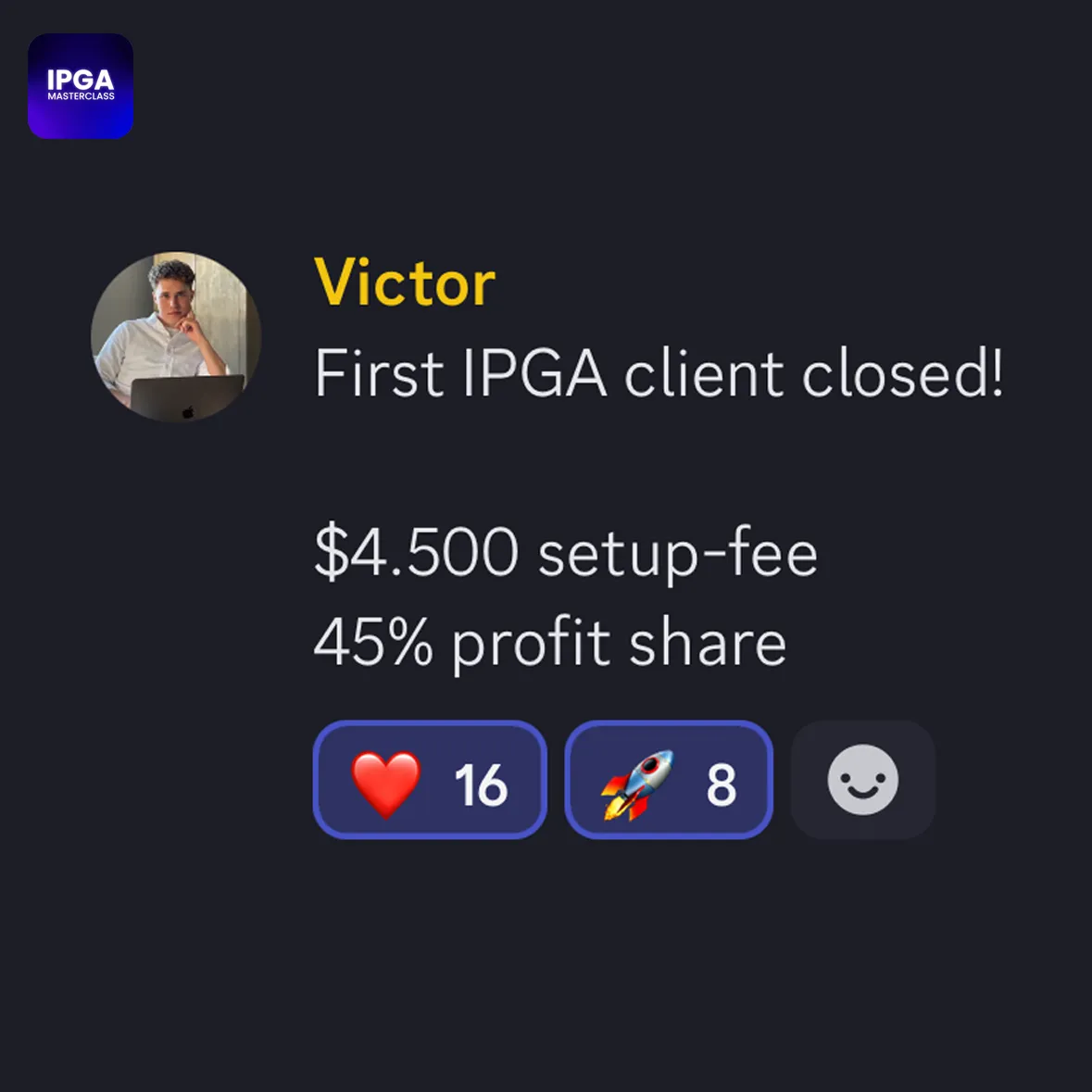Click the rocket emoji
This screenshot has height=1092, width=1092.
637,784
